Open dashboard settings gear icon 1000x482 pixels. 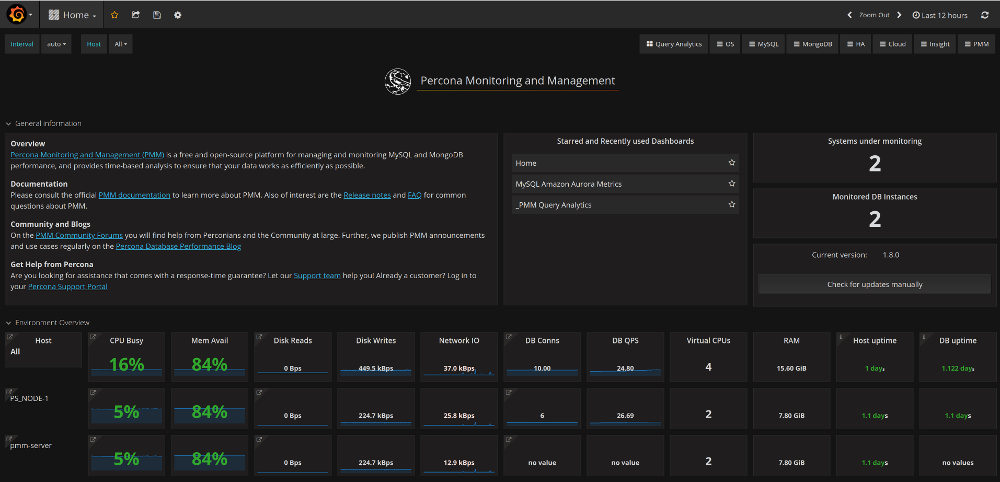pos(177,15)
